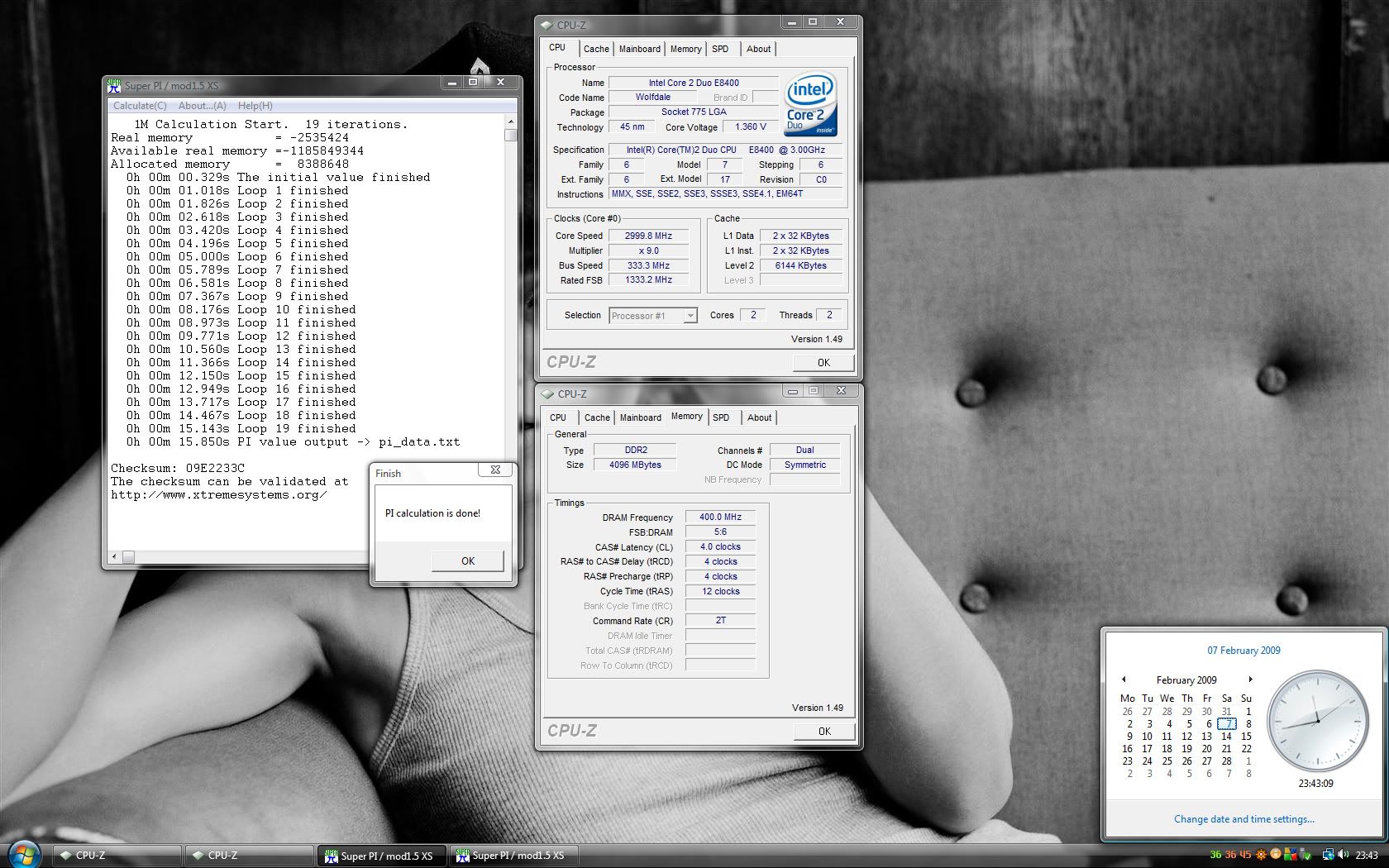The image size is (1389, 868).
Task: Click the Multiplier value x 9.0
Action: click(648, 250)
